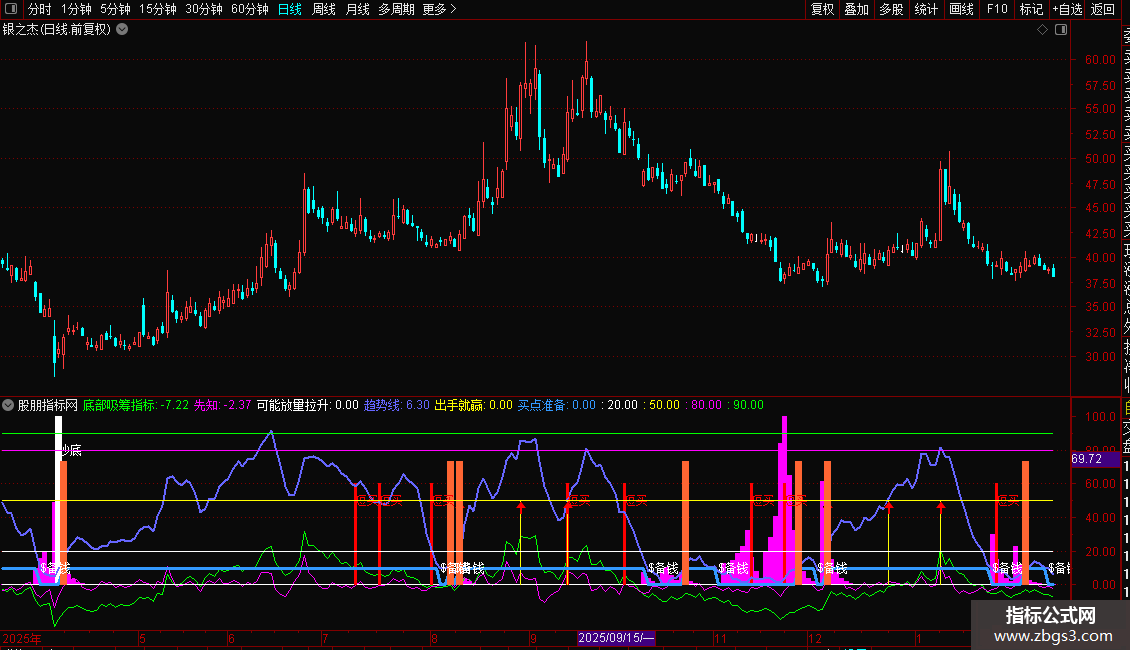Open the 统计 statistics tool
This screenshot has height=650, width=1130.
926,10
